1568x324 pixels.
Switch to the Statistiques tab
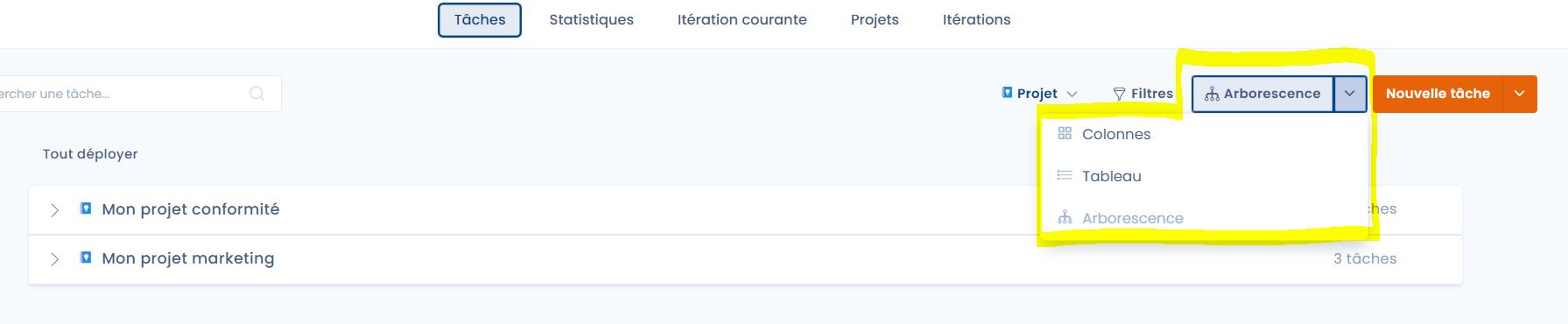click(x=591, y=19)
